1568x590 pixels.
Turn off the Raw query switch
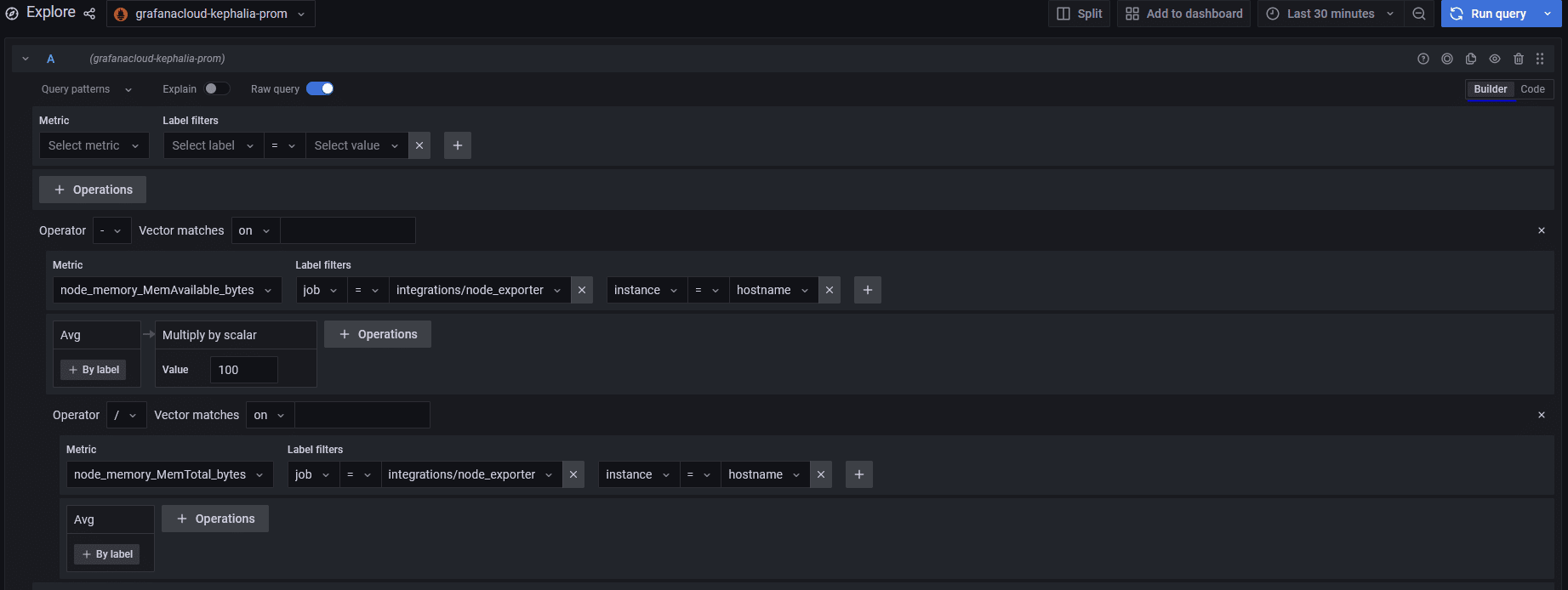(320, 88)
